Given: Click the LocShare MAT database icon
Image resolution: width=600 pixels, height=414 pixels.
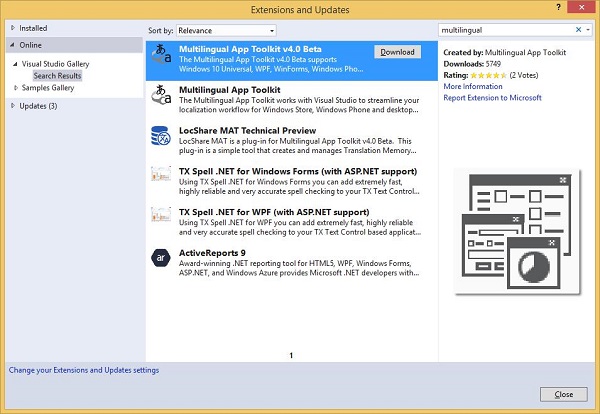Looking at the screenshot, I should (161, 136).
